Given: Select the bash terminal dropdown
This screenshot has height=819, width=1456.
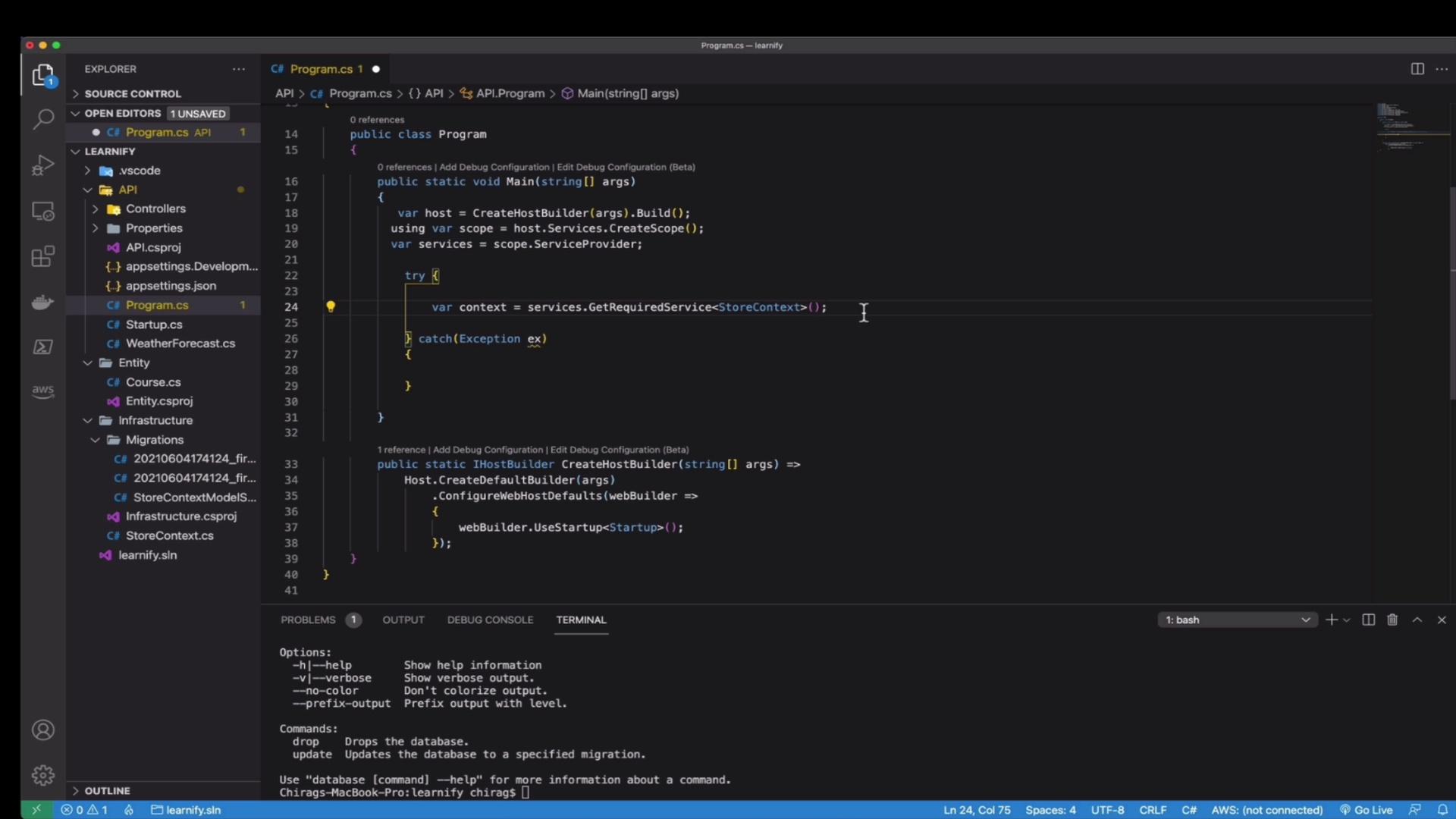Looking at the screenshot, I should point(1237,619).
